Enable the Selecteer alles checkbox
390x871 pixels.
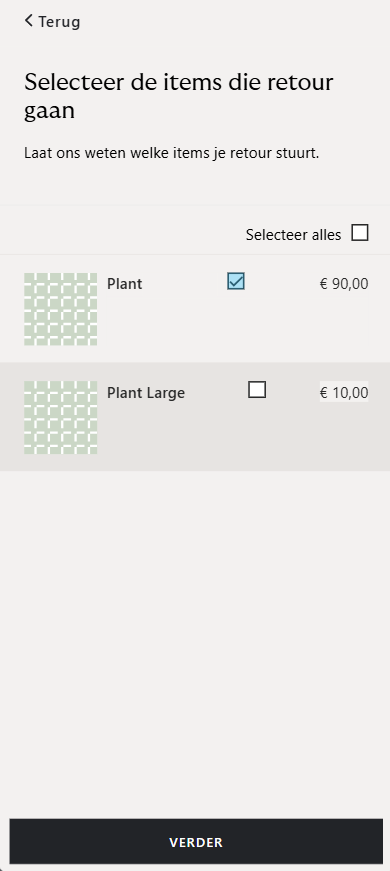point(360,233)
